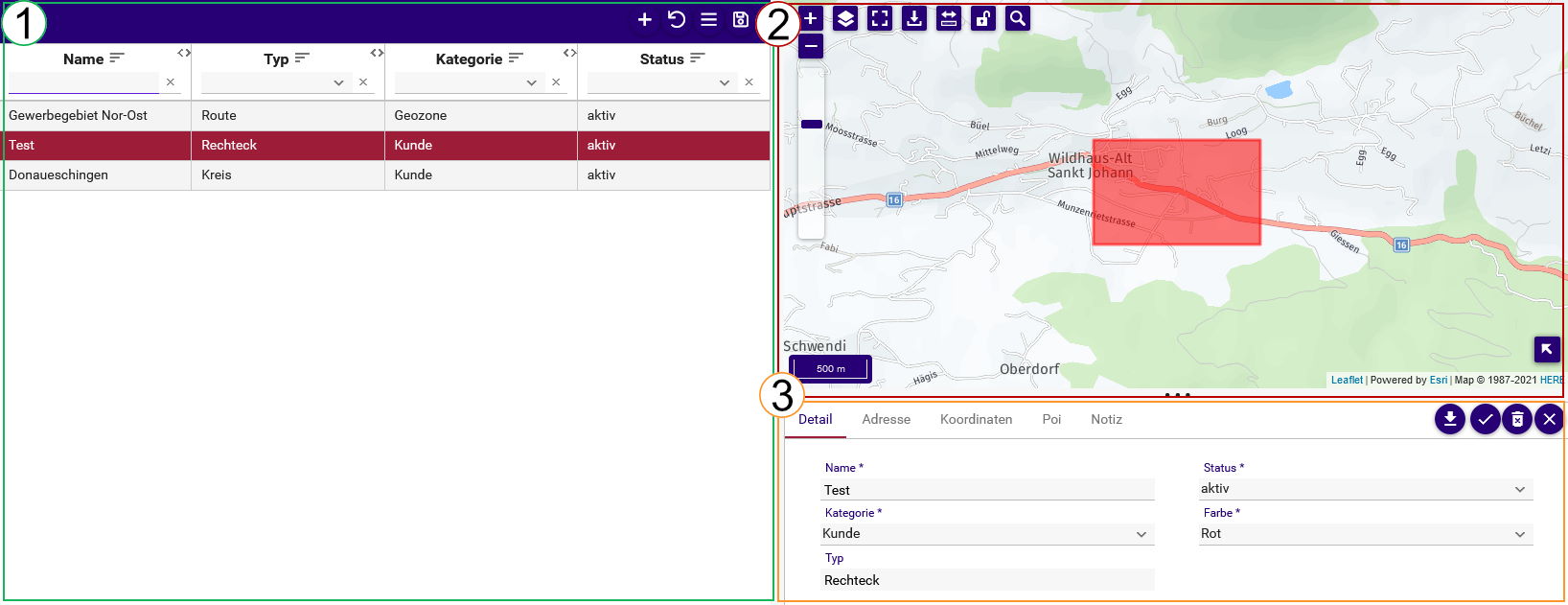This screenshot has width=1568, height=605.
Task: Reload the geozone list
Action: (677, 19)
